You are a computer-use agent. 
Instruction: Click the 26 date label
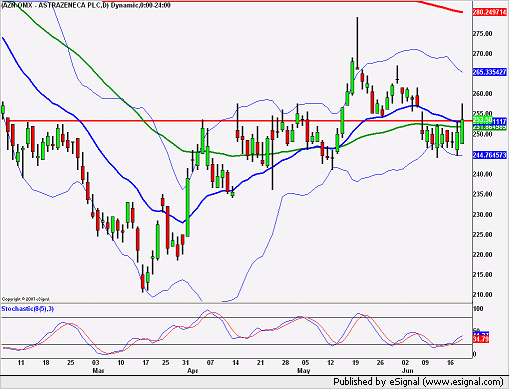380,363
